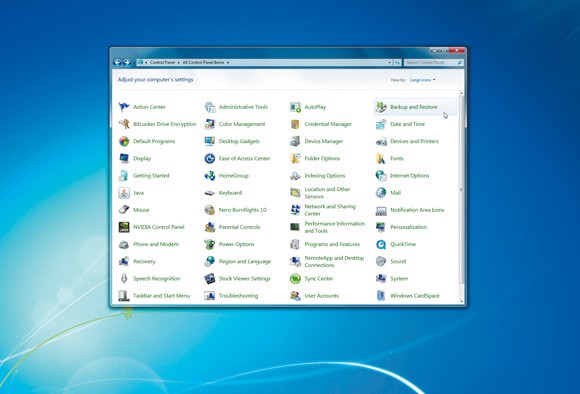Open the Ease of Access Center icon
Image resolution: width=580 pixels, height=394 pixels.
coord(209,158)
